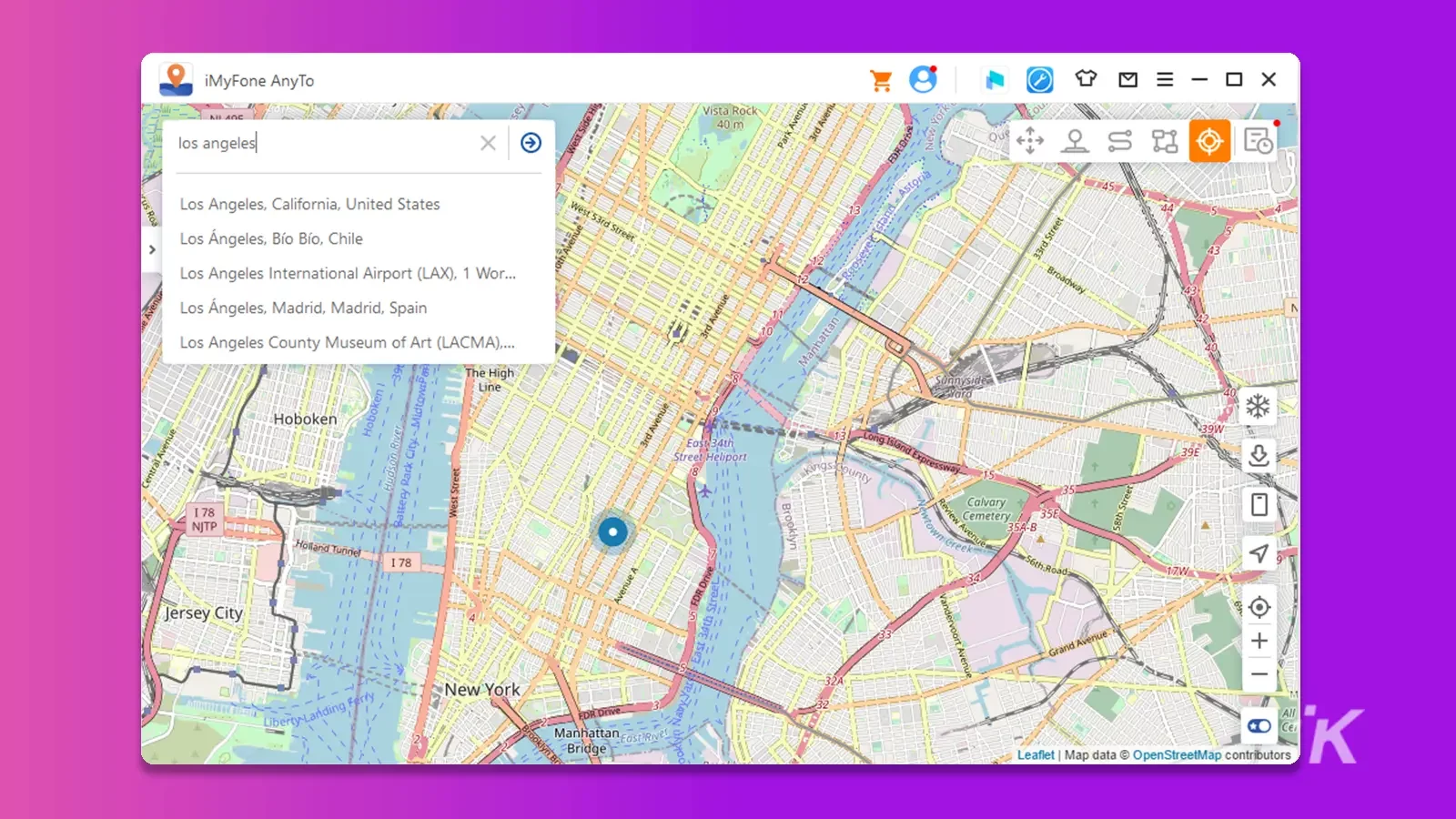Screen dimensions: 1456x819
Task: Open the history records icon
Action: 1259,141
